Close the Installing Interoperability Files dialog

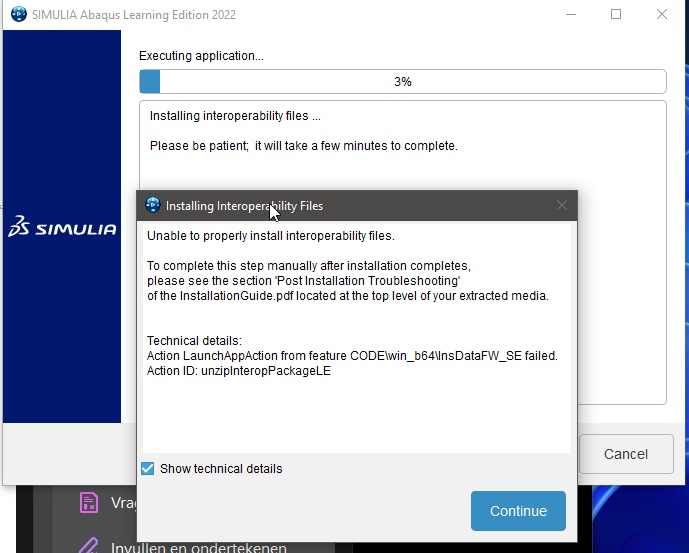(x=562, y=205)
